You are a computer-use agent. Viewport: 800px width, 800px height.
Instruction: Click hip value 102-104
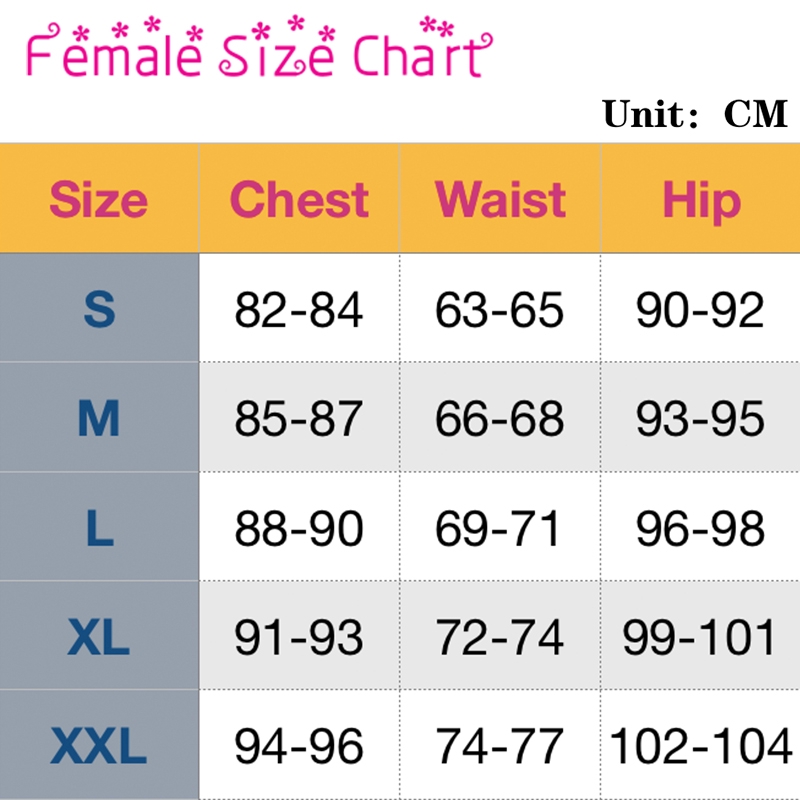click(x=701, y=746)
